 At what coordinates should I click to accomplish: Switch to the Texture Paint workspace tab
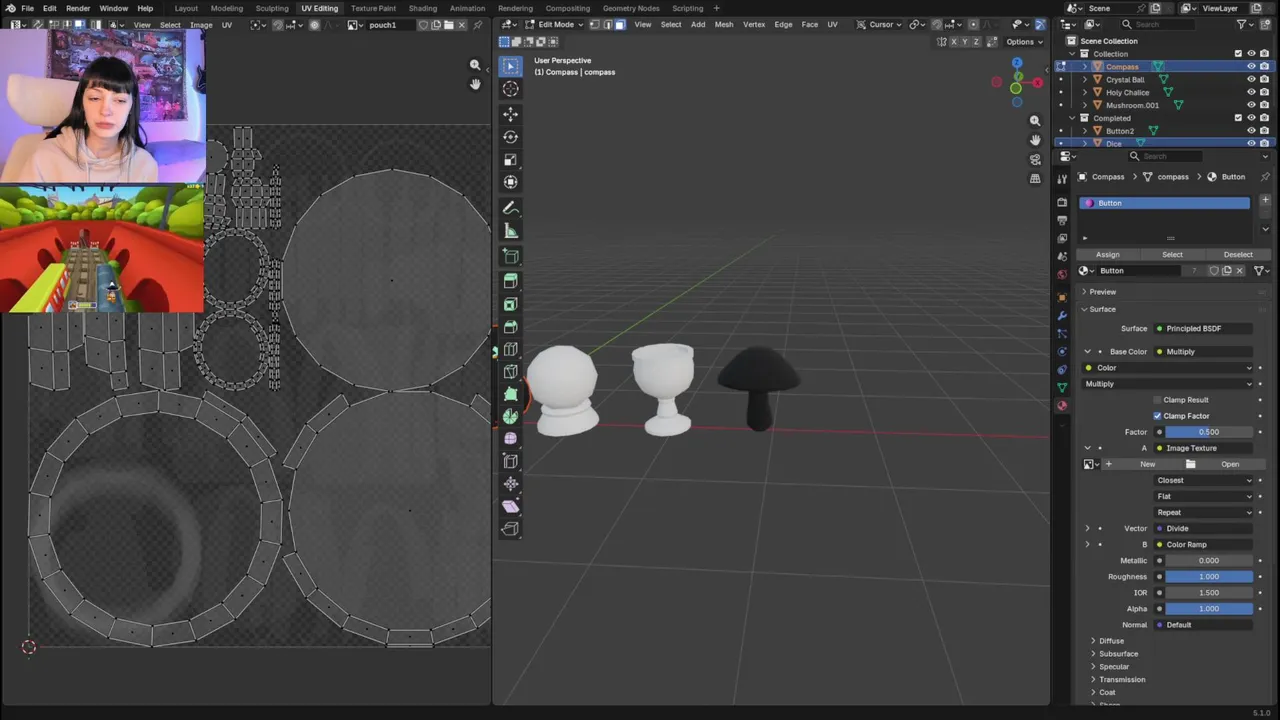coord(373,8)
